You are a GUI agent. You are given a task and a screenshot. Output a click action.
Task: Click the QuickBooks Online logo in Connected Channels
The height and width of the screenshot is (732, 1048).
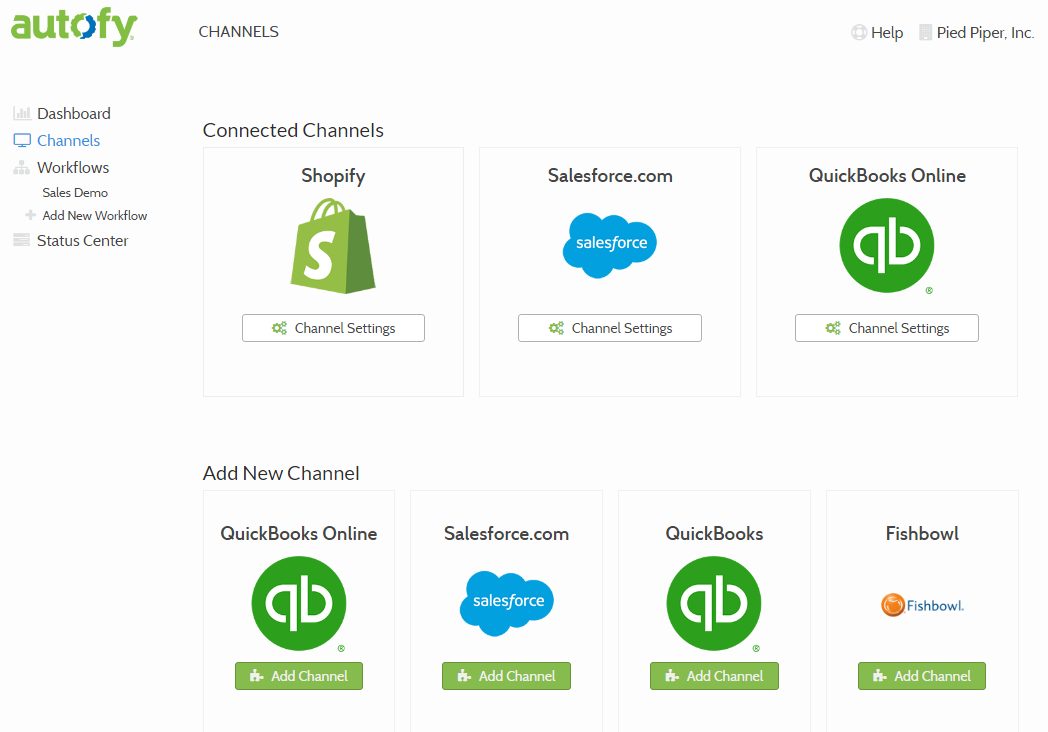tap(886, 245)
